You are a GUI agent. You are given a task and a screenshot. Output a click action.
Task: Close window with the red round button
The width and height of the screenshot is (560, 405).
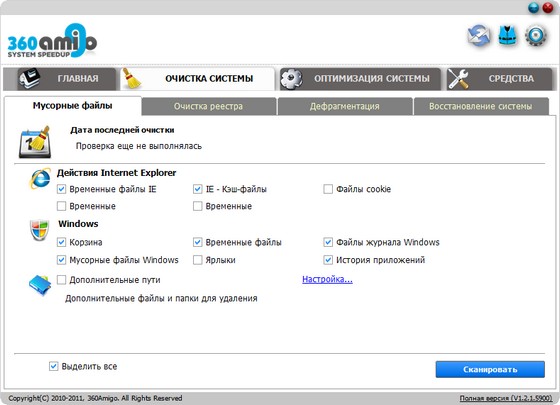click(x=548, y=8)
